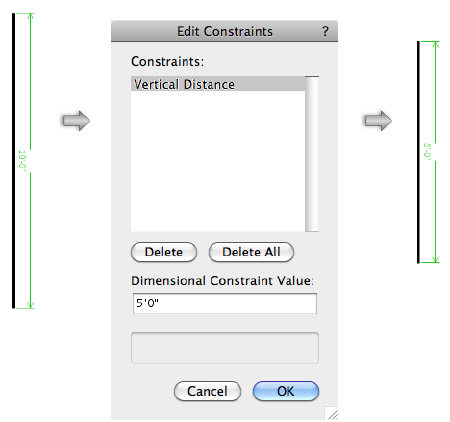Click the question mark help icon
Screen dimensions: 450x422
click(x=325, y=31)
